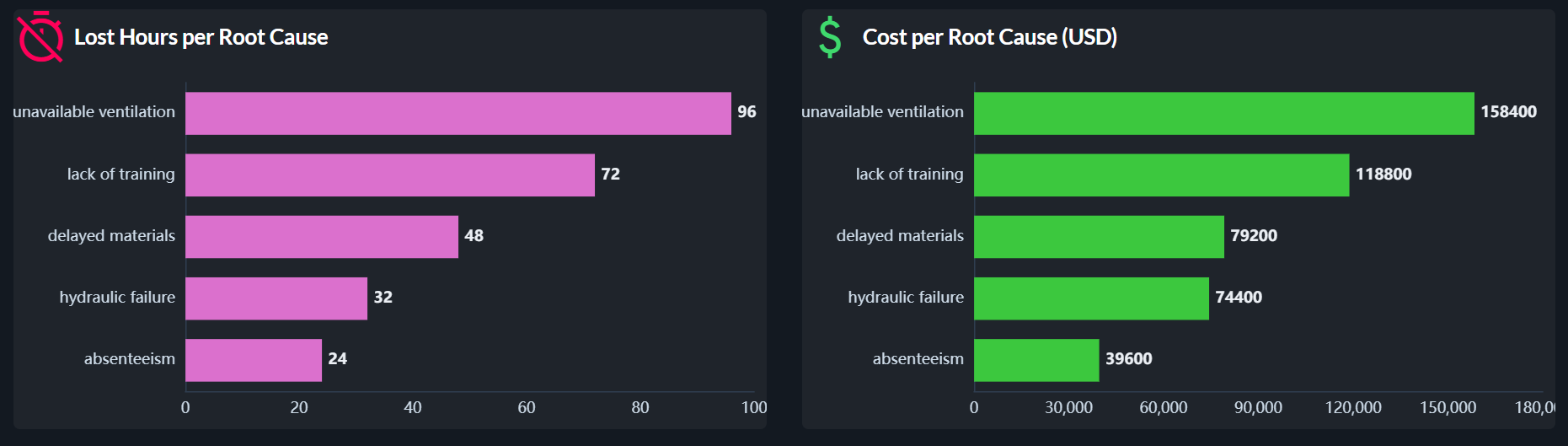Select the green hydraulic failure bar
This screenshot has height=446, width=1568.
[1092, 298]
